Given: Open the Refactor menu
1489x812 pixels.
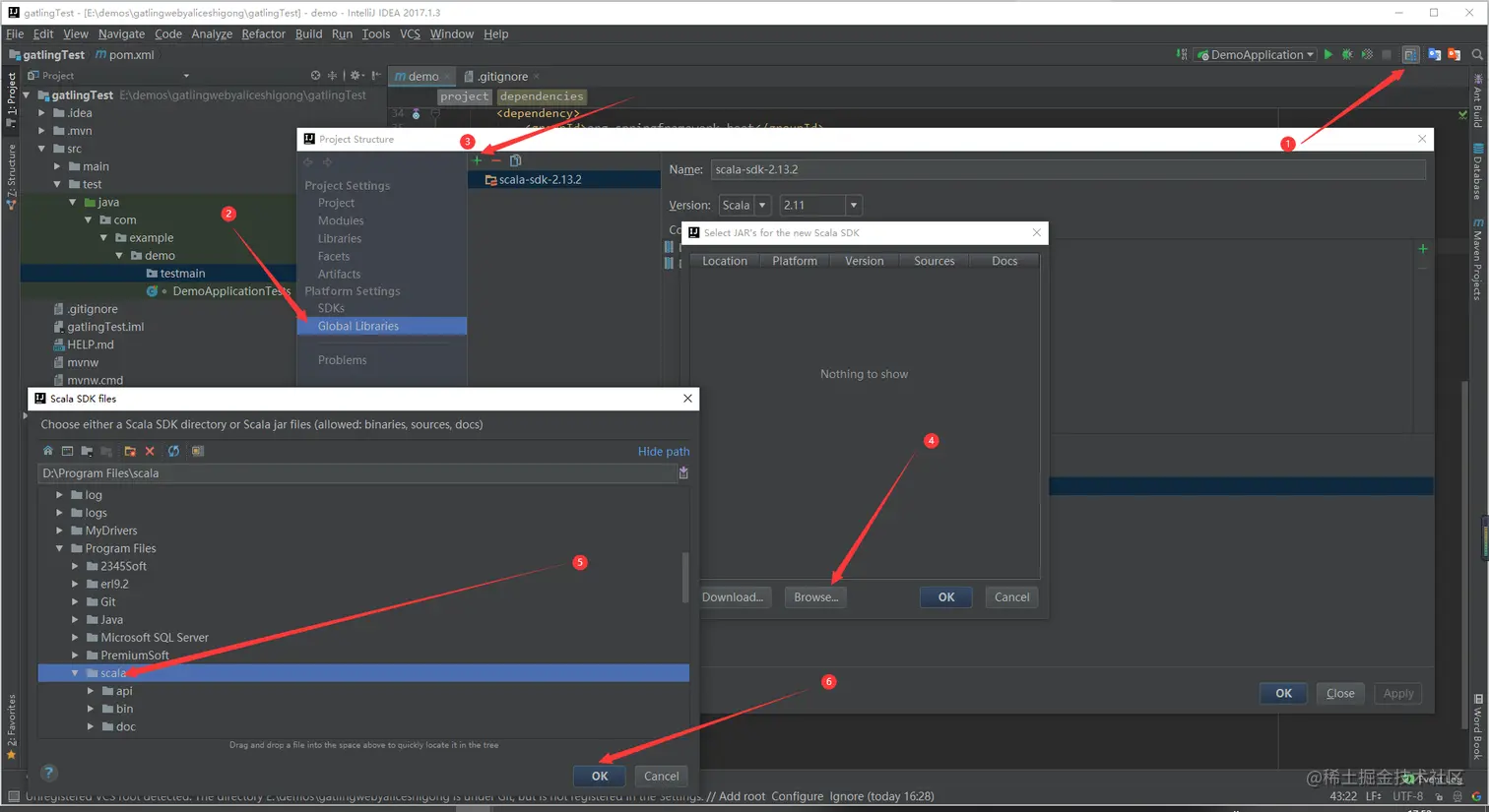Looking at the screenshot, I should tap(263, 33).
